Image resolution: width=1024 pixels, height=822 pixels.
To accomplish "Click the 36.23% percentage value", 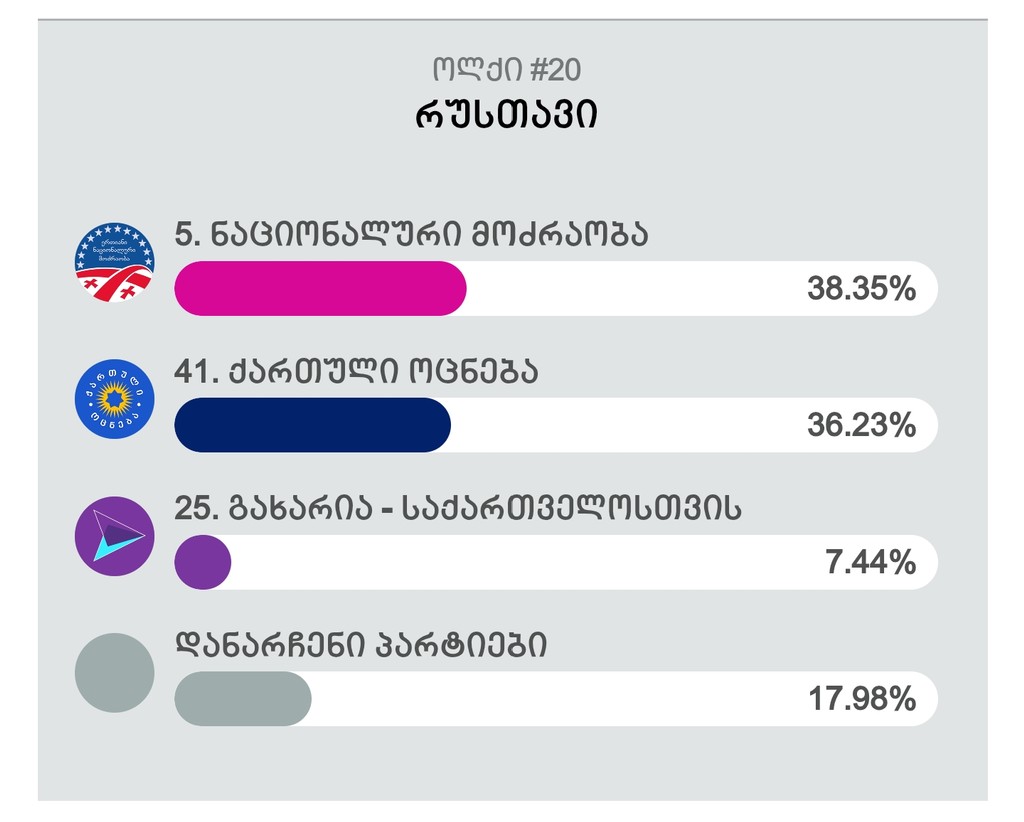I will 861,425.
